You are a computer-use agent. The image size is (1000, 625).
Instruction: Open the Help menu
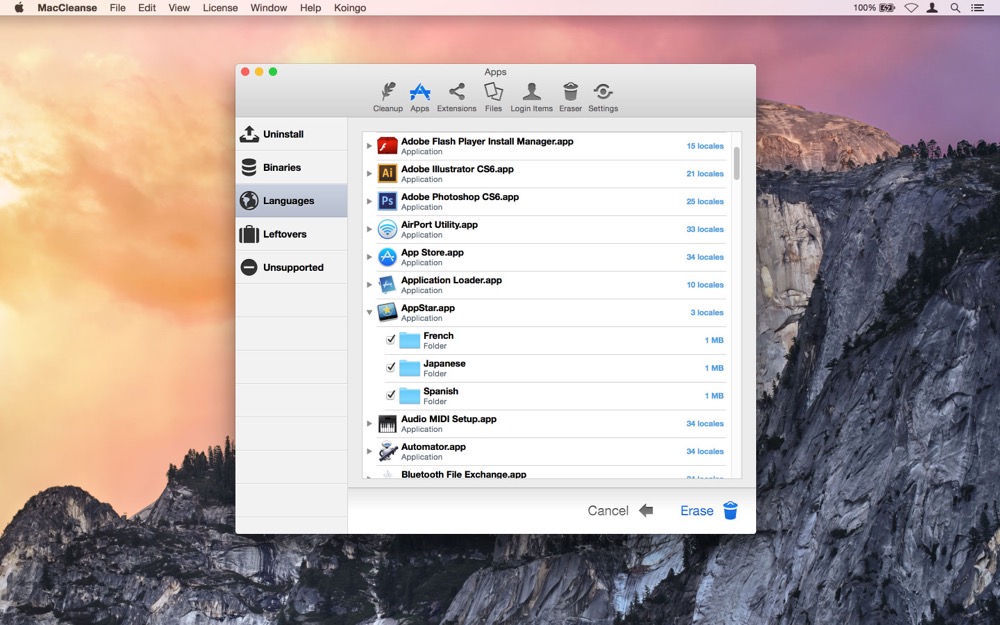[x=311, y=8]
